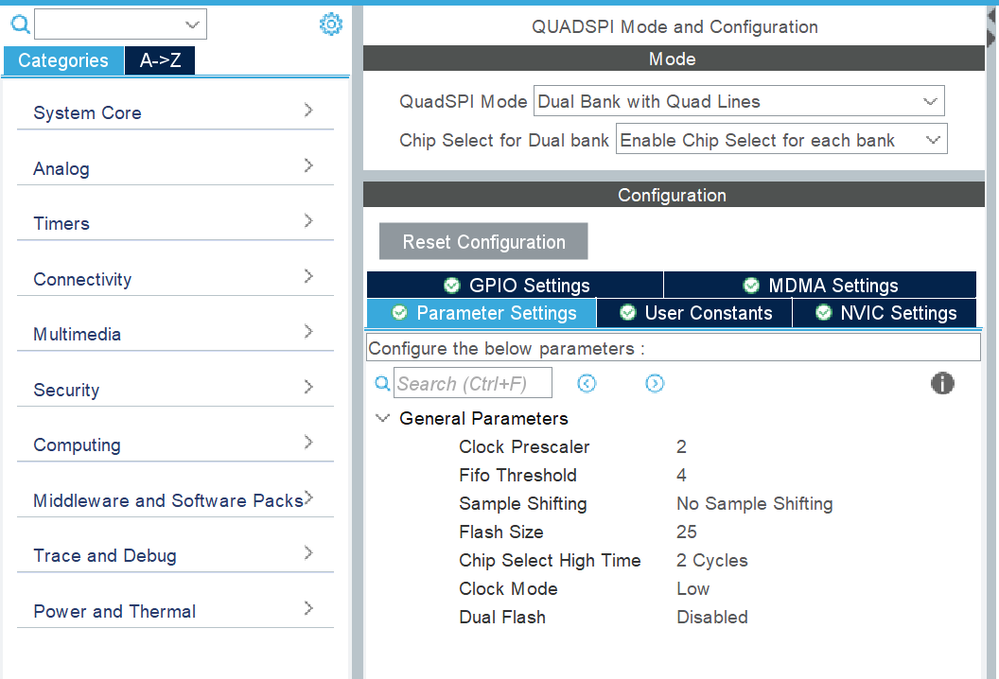This screenshot has width=999, height=679.
Task: Select the Flash Size value 25
Action: click(x=686, y=532)
